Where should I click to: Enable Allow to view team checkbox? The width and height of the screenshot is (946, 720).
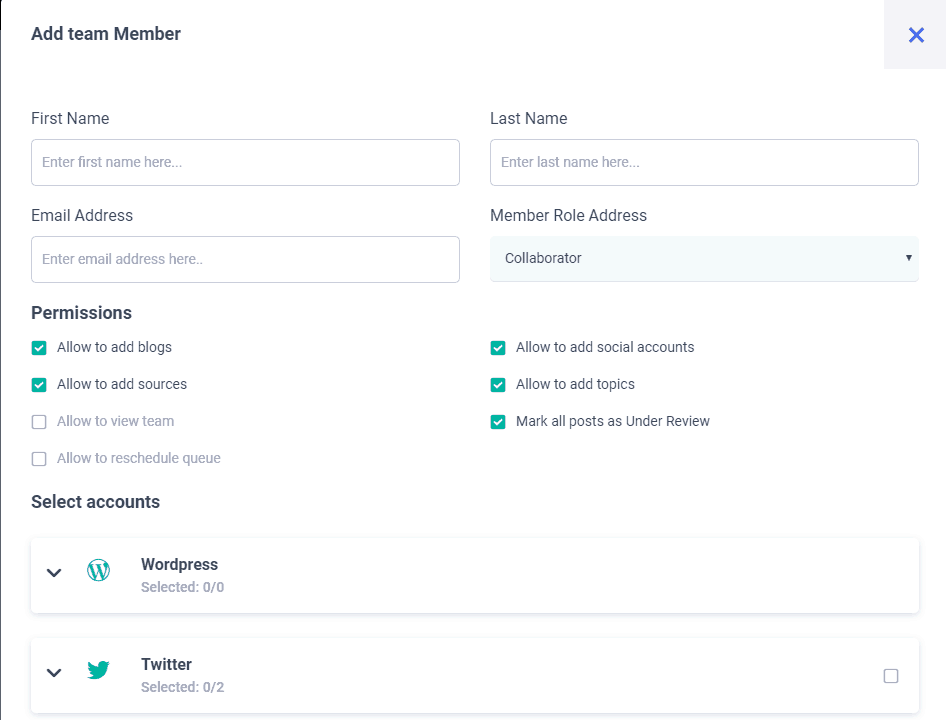(39, 422)
